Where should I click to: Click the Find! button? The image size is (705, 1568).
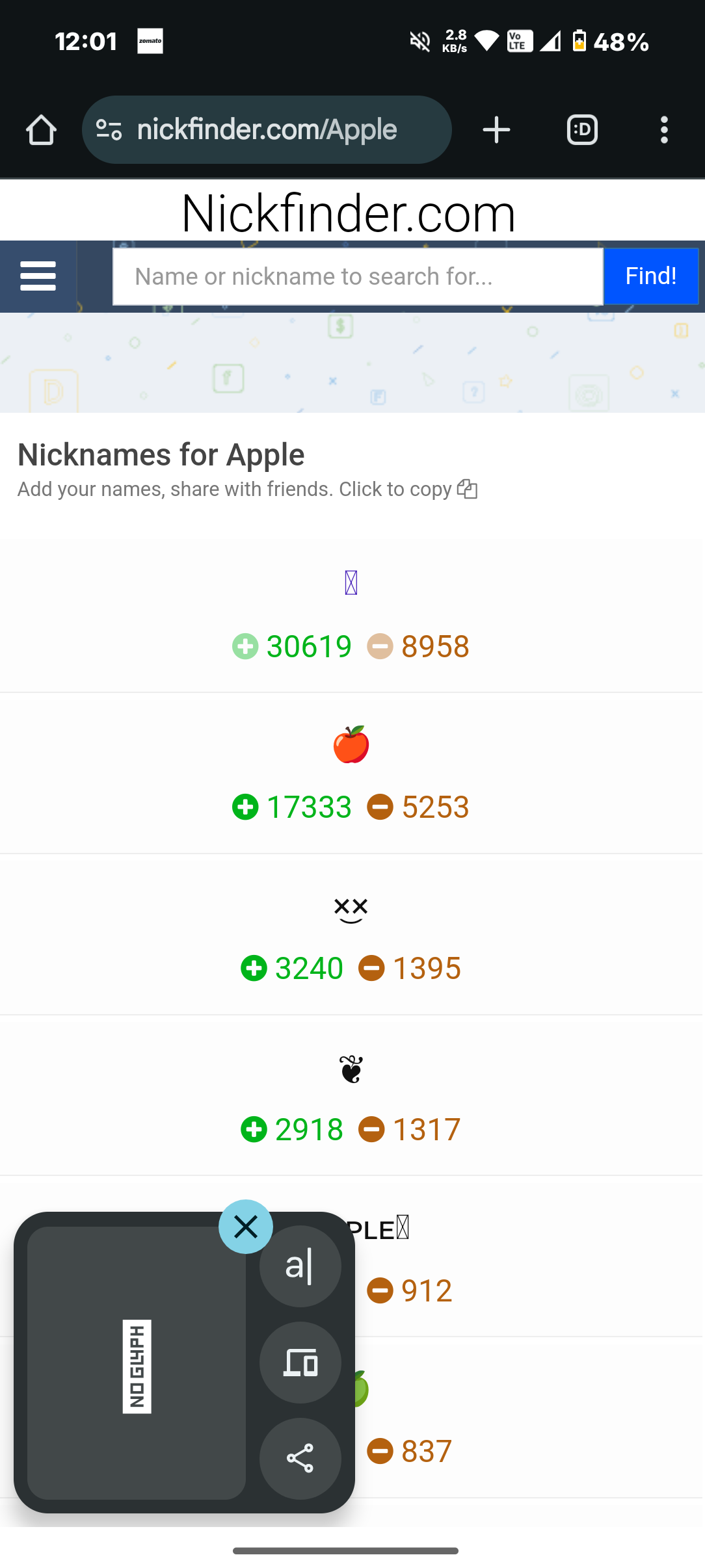coord(651,276)
